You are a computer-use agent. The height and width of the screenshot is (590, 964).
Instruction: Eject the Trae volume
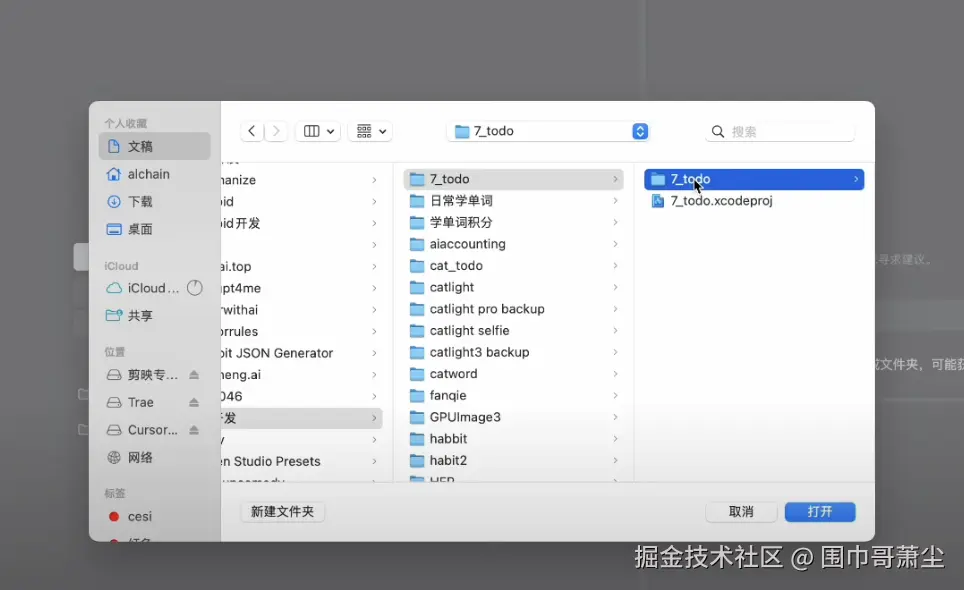194,402
